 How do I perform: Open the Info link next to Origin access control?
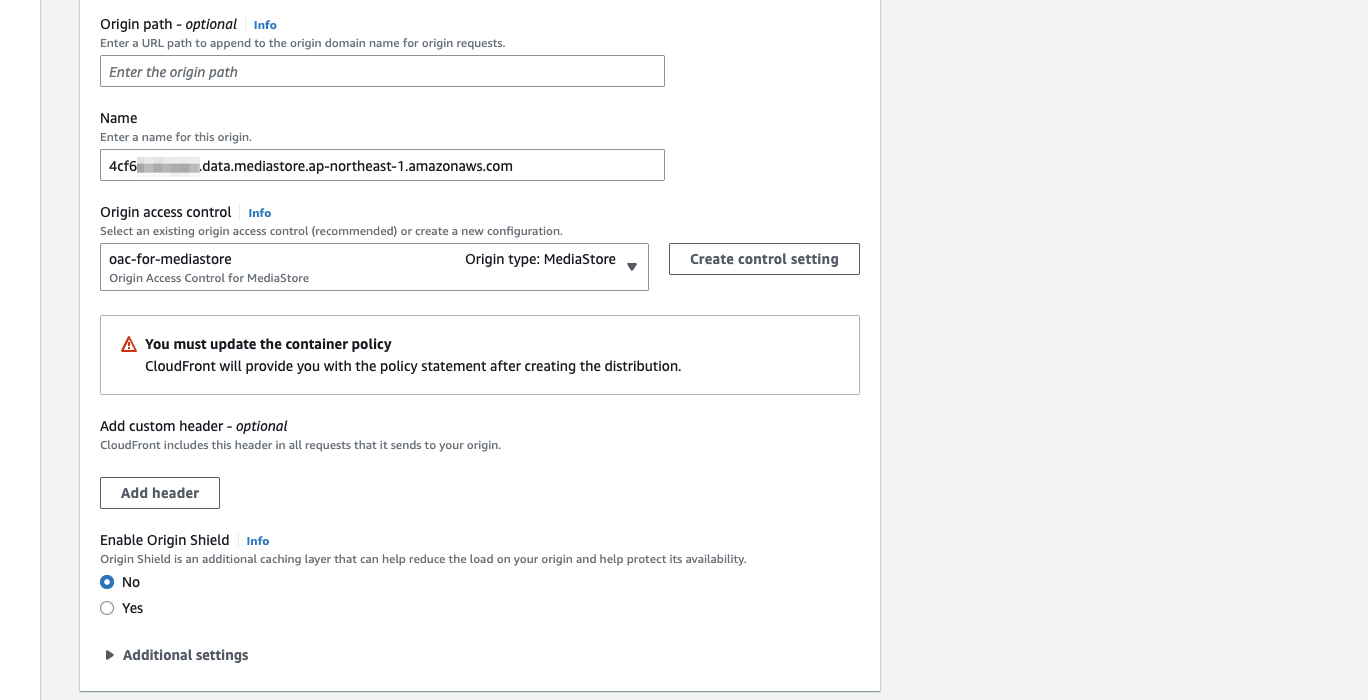[260, 213]
